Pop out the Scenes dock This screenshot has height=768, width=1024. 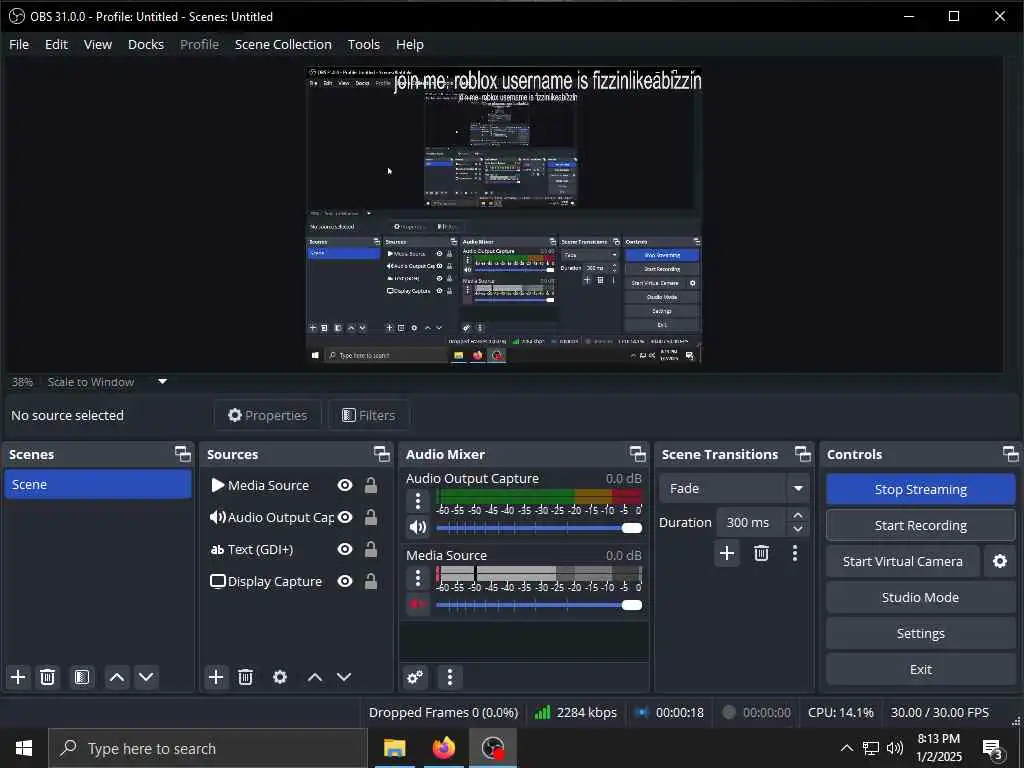tap(183, 454)
